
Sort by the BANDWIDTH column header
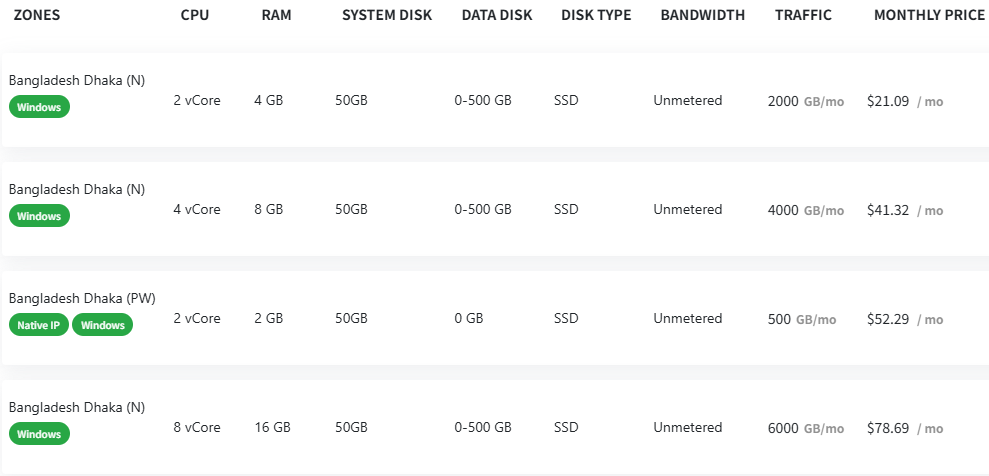coord(702,15)
